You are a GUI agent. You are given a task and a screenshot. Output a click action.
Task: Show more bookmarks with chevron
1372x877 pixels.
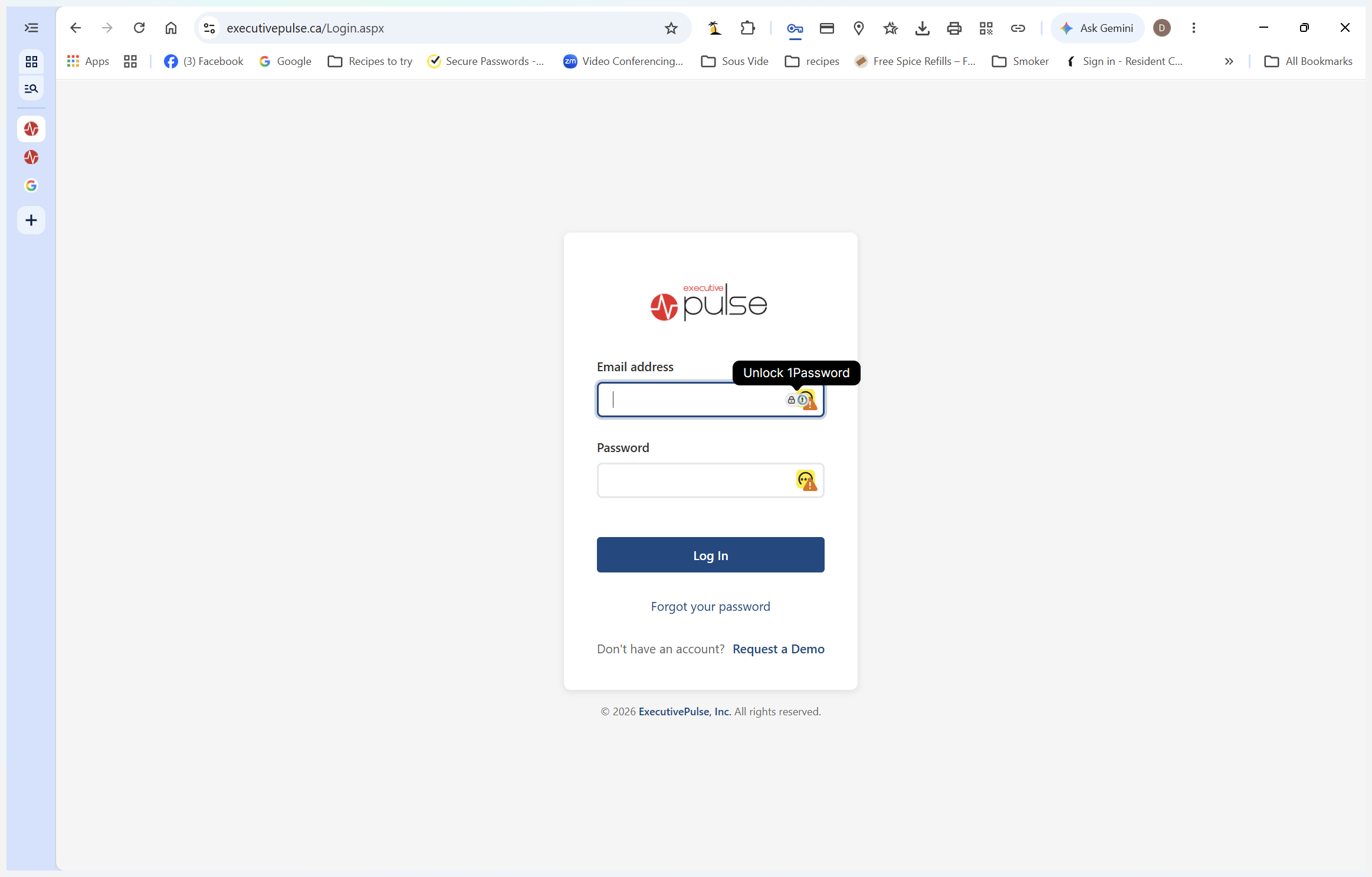coord(1229,61)
